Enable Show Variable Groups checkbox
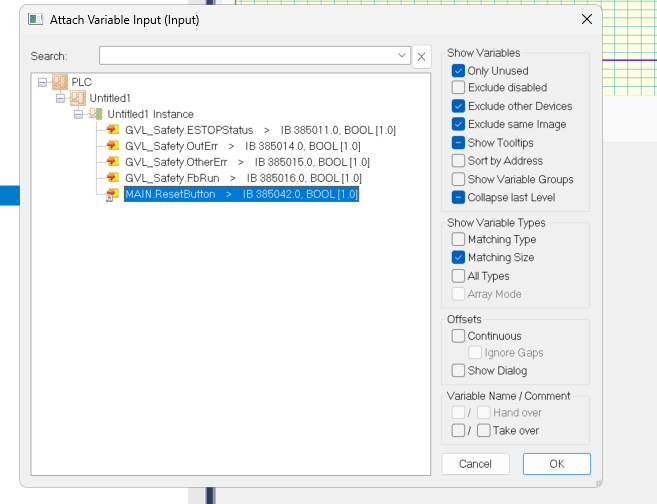Image resolution: width=657 pixels, height=504 pixels. coord(458,179)
